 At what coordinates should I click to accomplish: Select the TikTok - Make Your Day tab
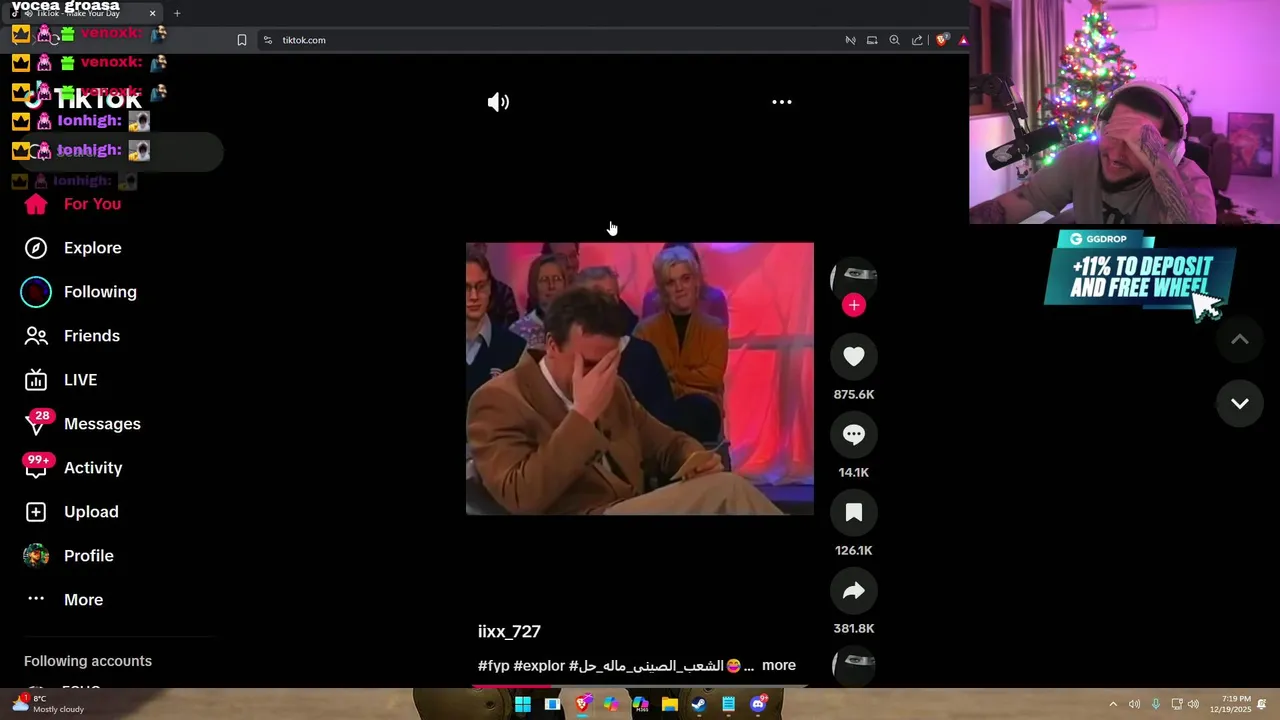(84, 13)
